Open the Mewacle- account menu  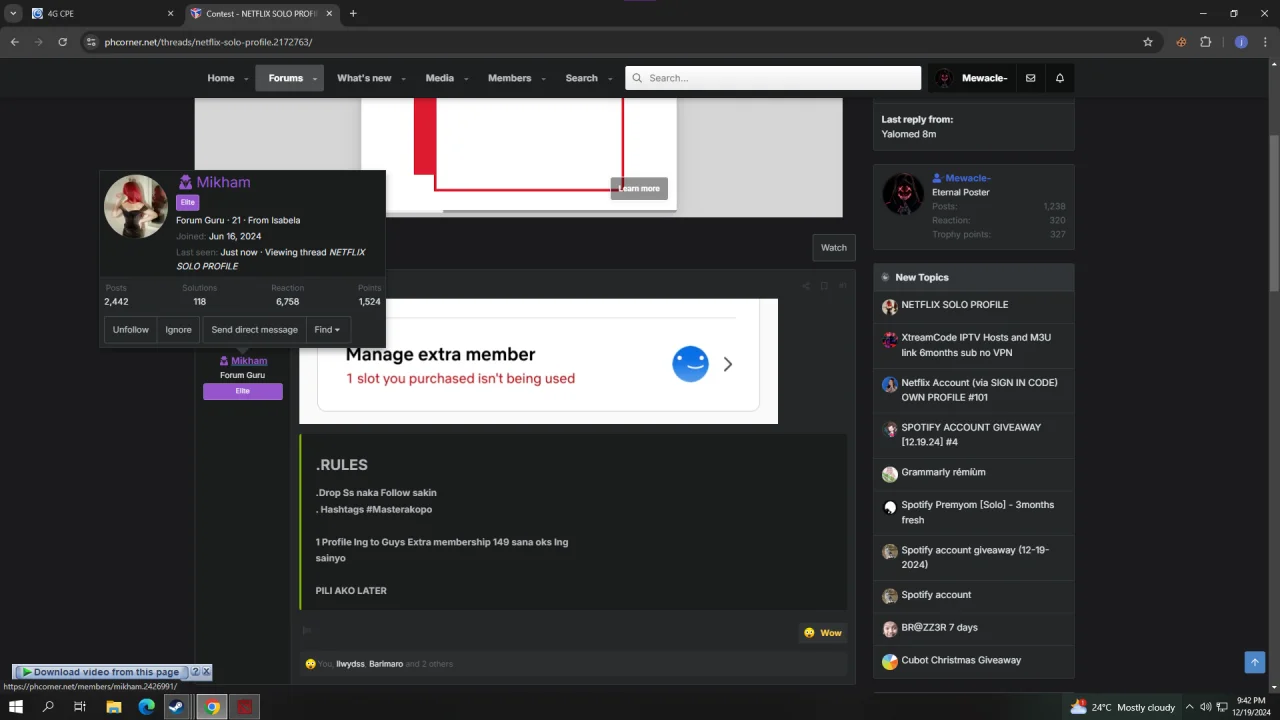click(972, 78)
